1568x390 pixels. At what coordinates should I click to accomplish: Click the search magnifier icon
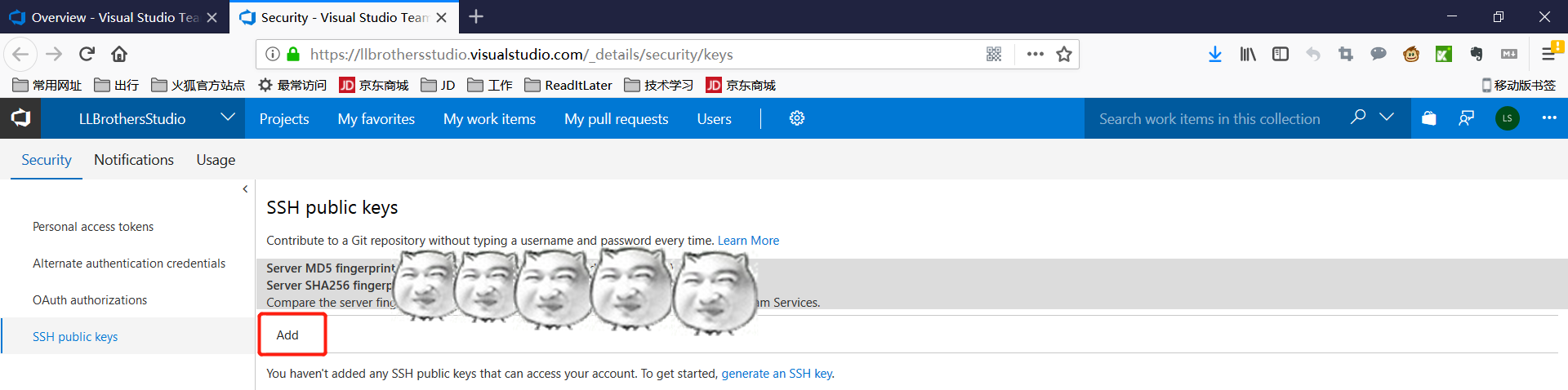(1358, 117)
